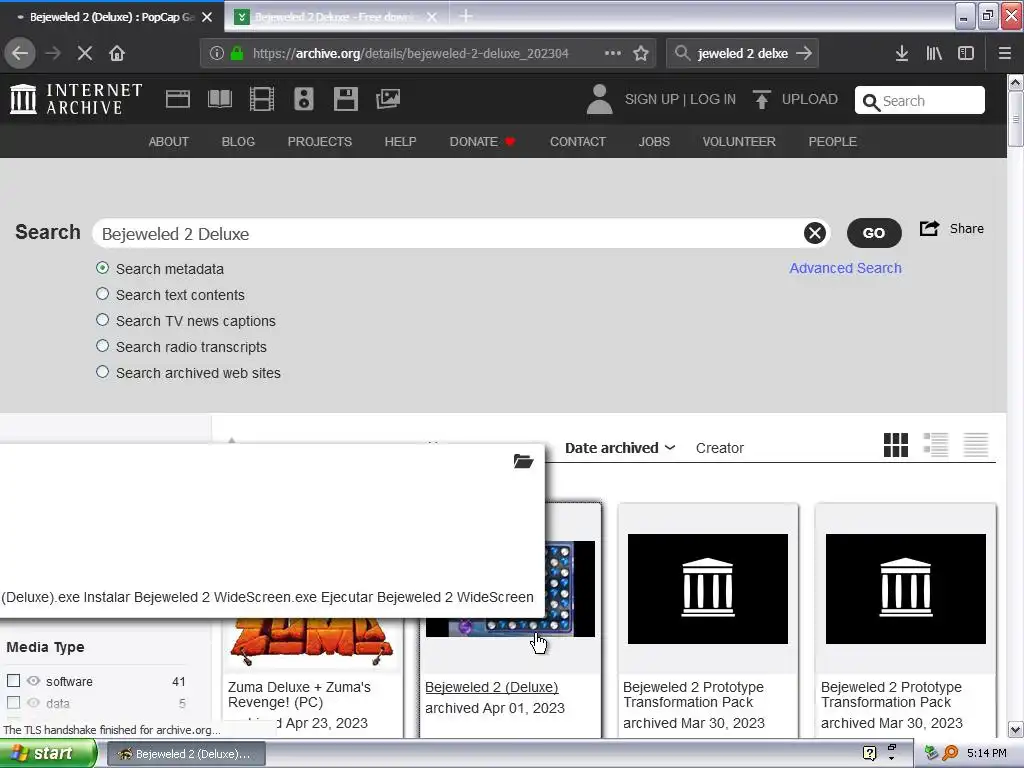Click the vertical scrollbar down arrow
1024x768 pixels.
tap(1016, 729)
